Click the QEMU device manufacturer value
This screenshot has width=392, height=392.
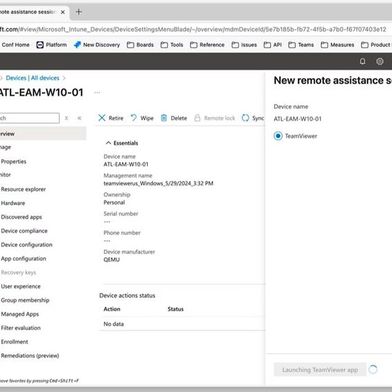112,260
